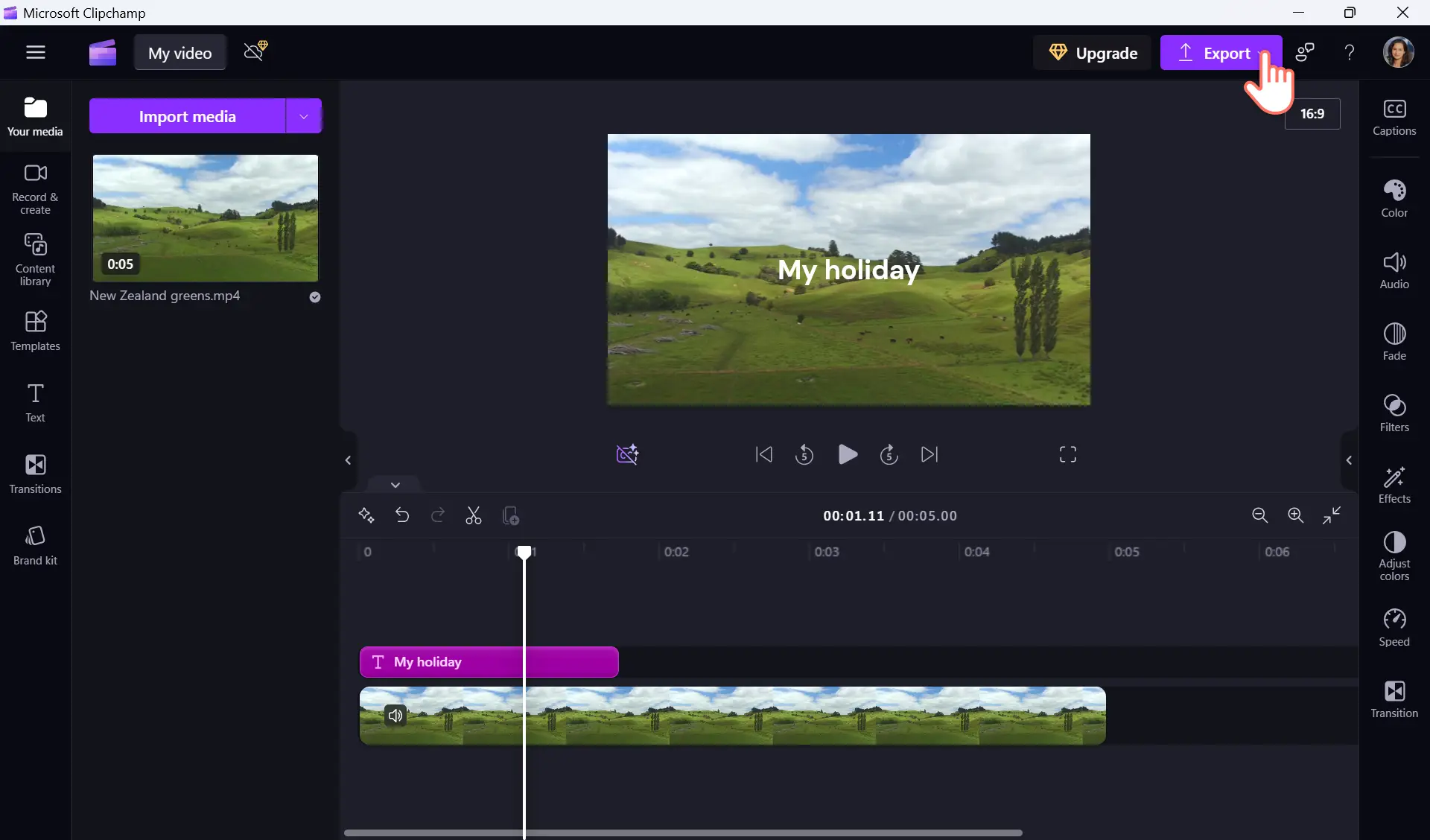Enable the AI magic edit tool
This screenshot has width=1430, height=840.
coord(627,455)
